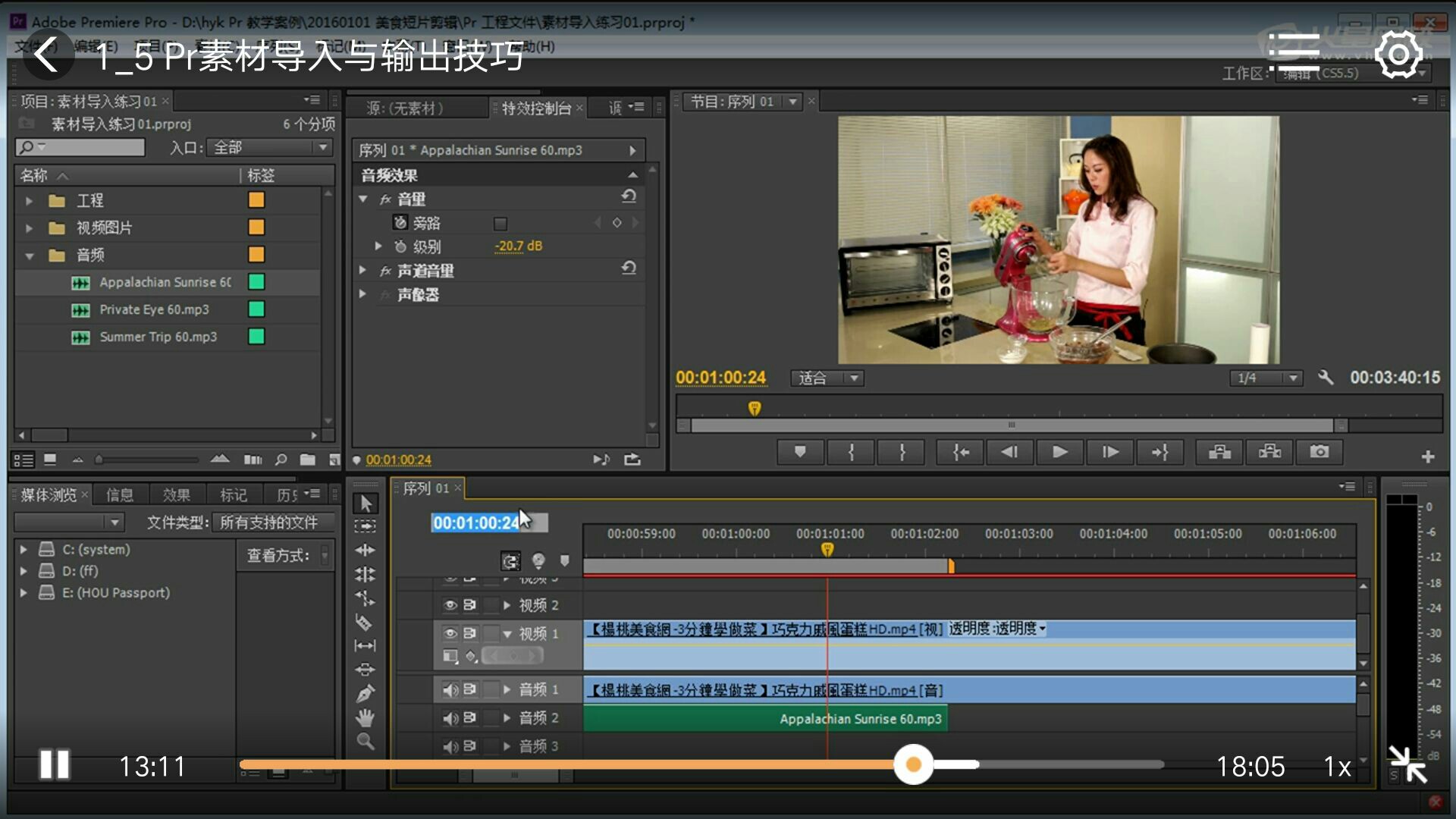Expand the C: (system) drive
Viewport: 1456px width, 819px height.
click(x=24, y=549)
